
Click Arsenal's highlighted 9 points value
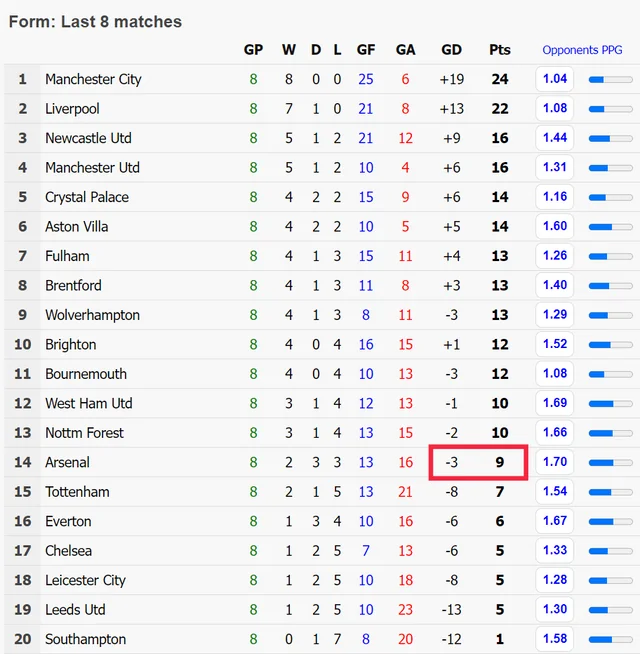tap(500, 462)
